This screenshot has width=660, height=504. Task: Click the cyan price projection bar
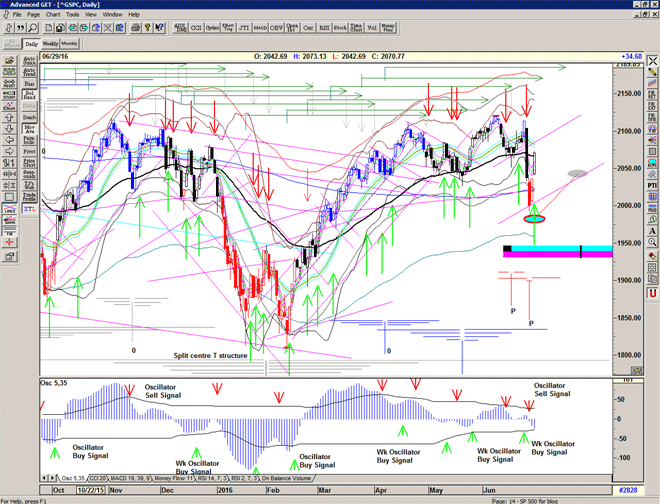click(x=560, y=247)
